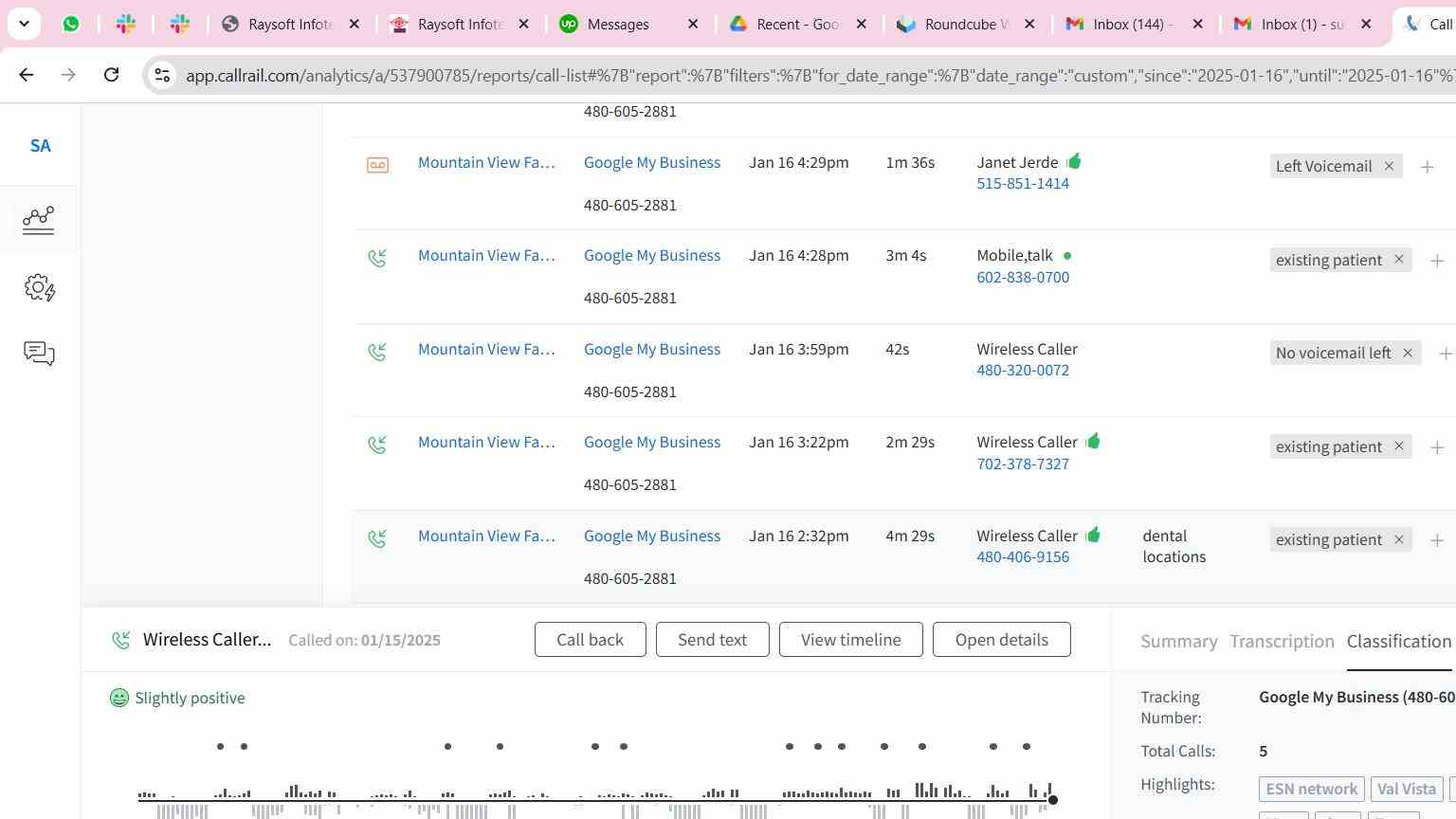Close the Messages browser tab
Viewport: 1456px width, 819px height.
coord(693,24)
